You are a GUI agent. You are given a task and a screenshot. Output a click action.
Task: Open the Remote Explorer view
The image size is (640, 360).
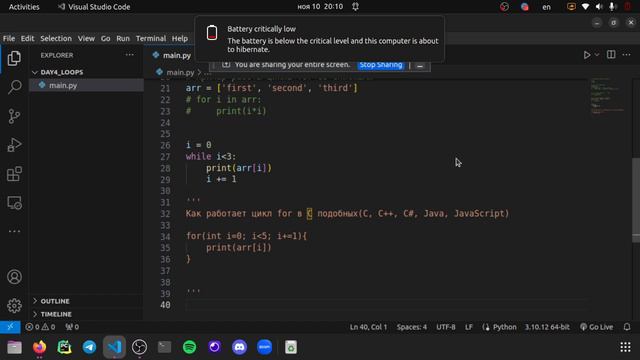tap(14, 203)
